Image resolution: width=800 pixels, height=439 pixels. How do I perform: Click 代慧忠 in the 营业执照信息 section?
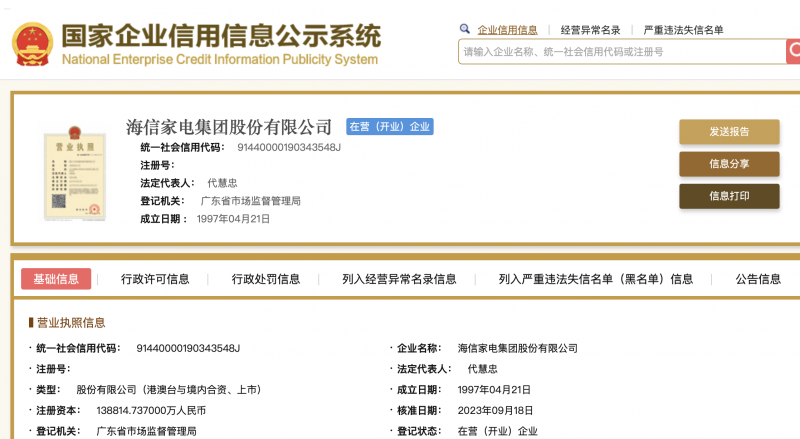click(482, 369)
